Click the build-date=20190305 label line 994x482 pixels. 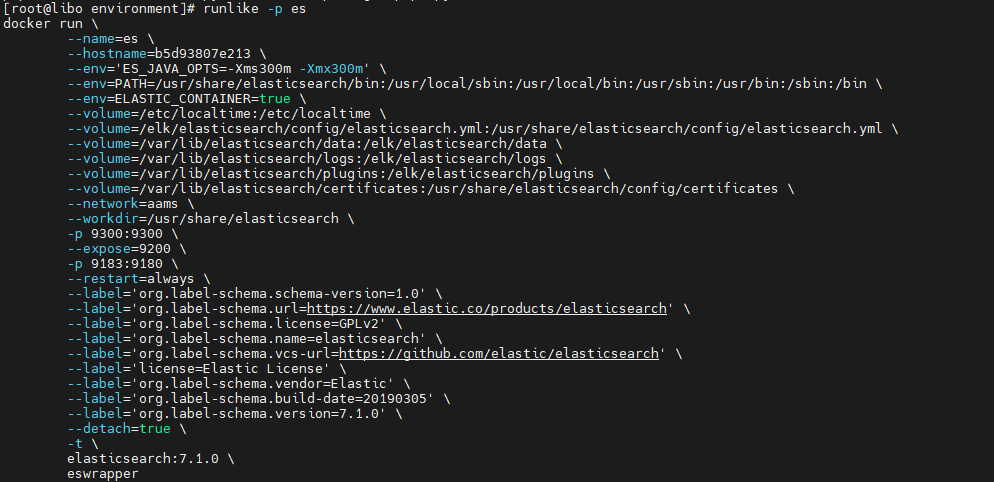pyautogui.click(x=259, y=398)
